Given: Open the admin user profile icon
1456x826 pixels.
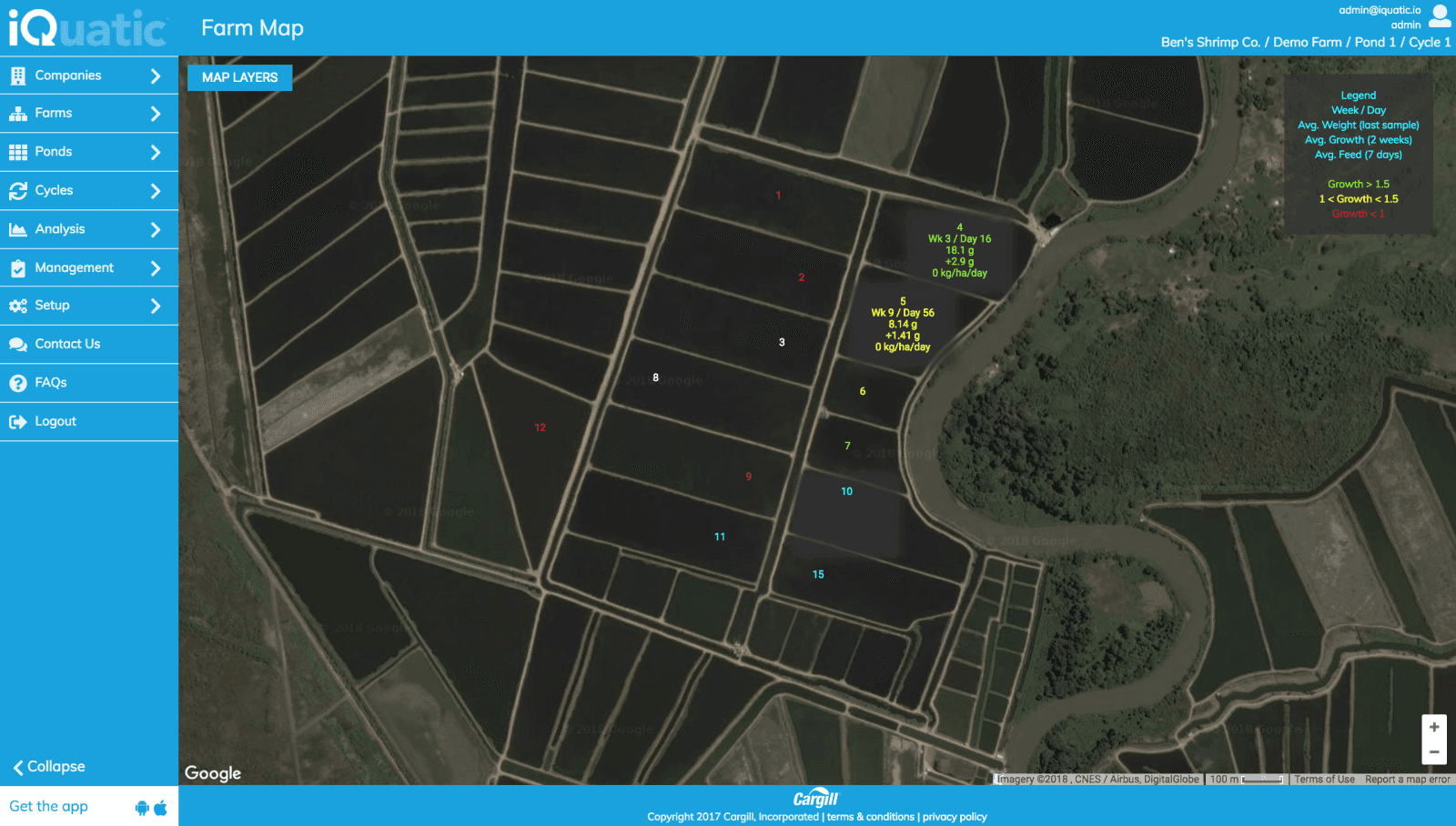Looking at the screenshot, I should [x=1440, y=16].
